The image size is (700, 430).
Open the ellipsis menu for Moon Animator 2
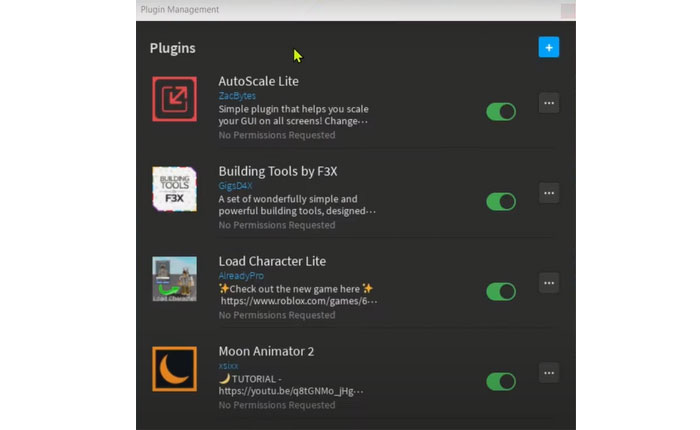pyautogui.click(x=549, y=373)
